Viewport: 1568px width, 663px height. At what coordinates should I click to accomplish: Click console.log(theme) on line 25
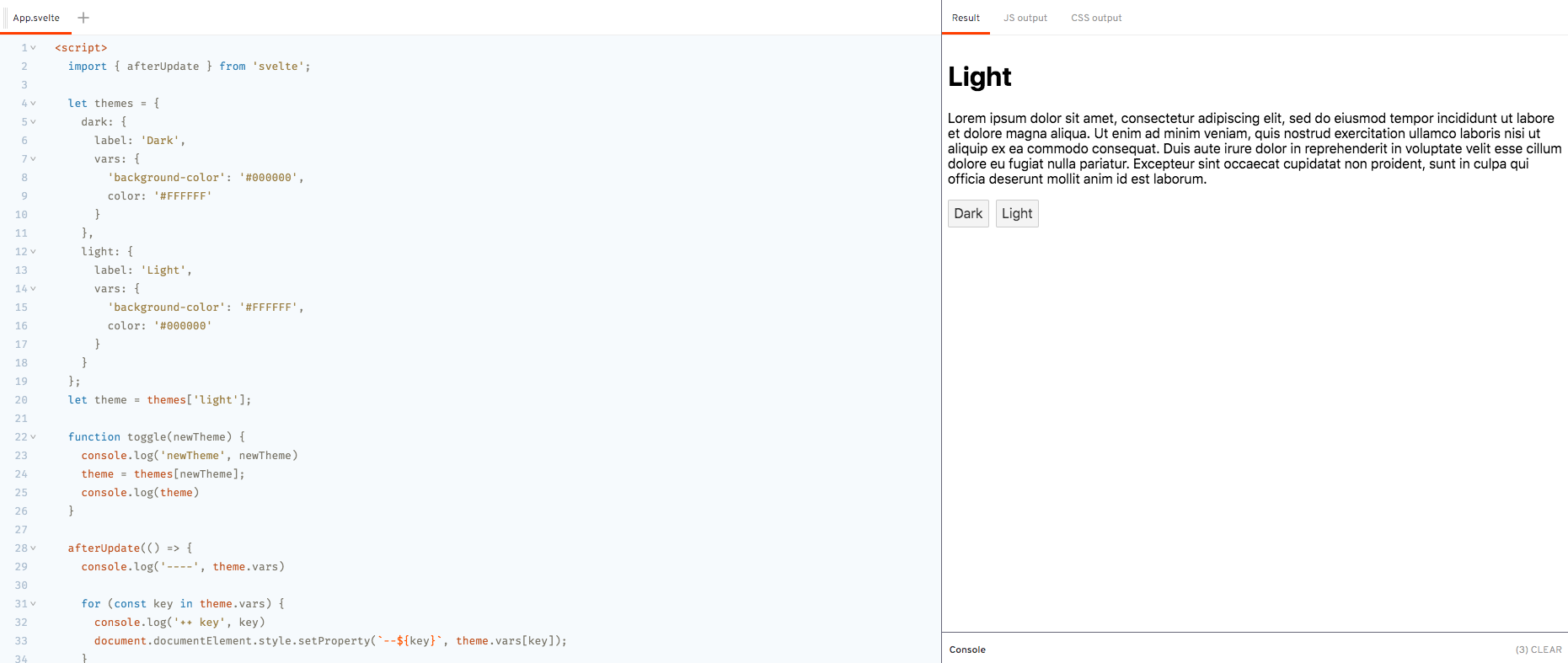(x=140, y=493)
